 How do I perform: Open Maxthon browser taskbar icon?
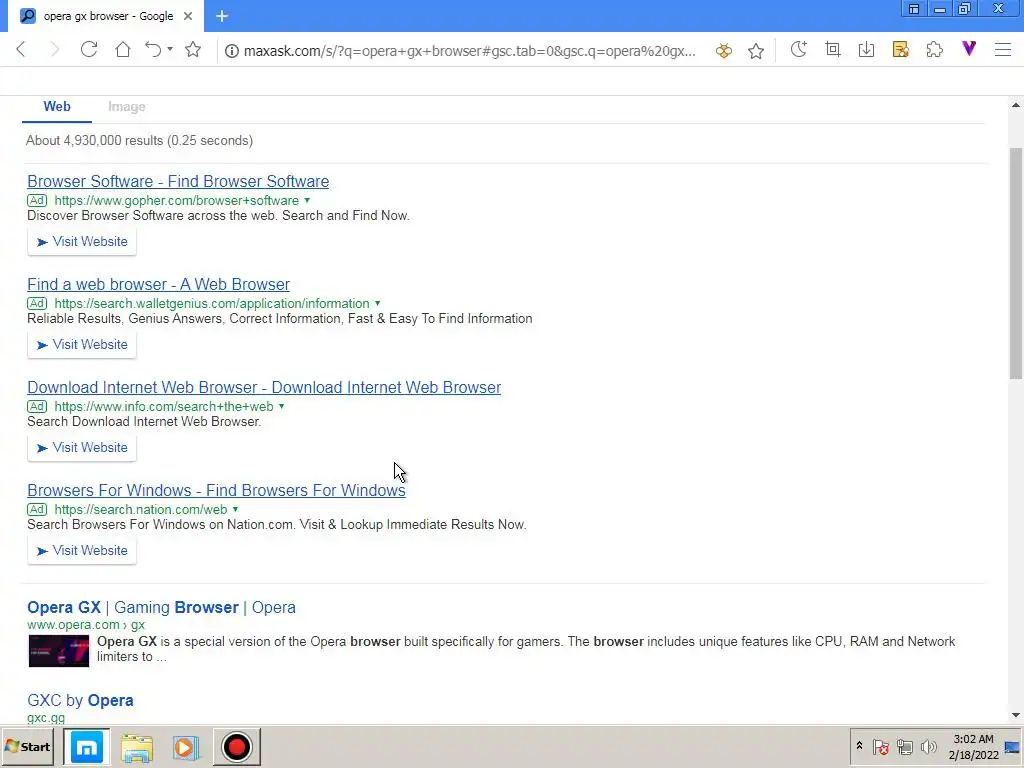point(87,747)
